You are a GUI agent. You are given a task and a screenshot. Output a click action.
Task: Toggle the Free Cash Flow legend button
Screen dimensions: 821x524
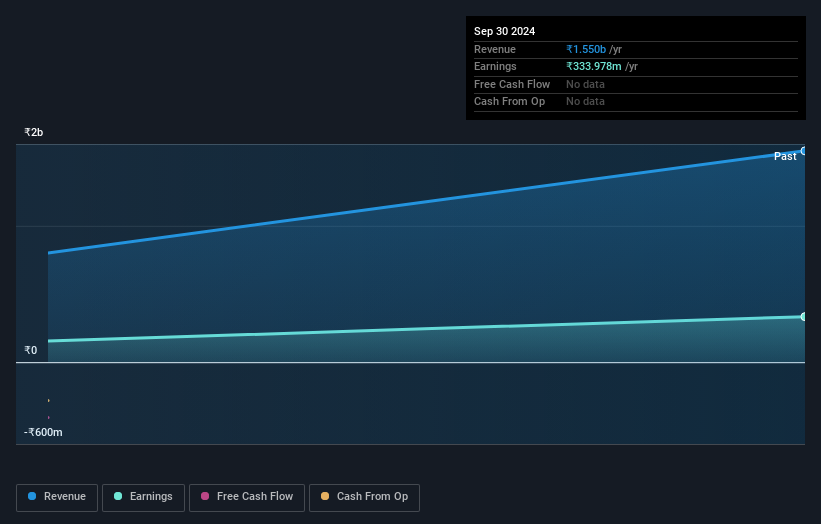tap(247, 497)
